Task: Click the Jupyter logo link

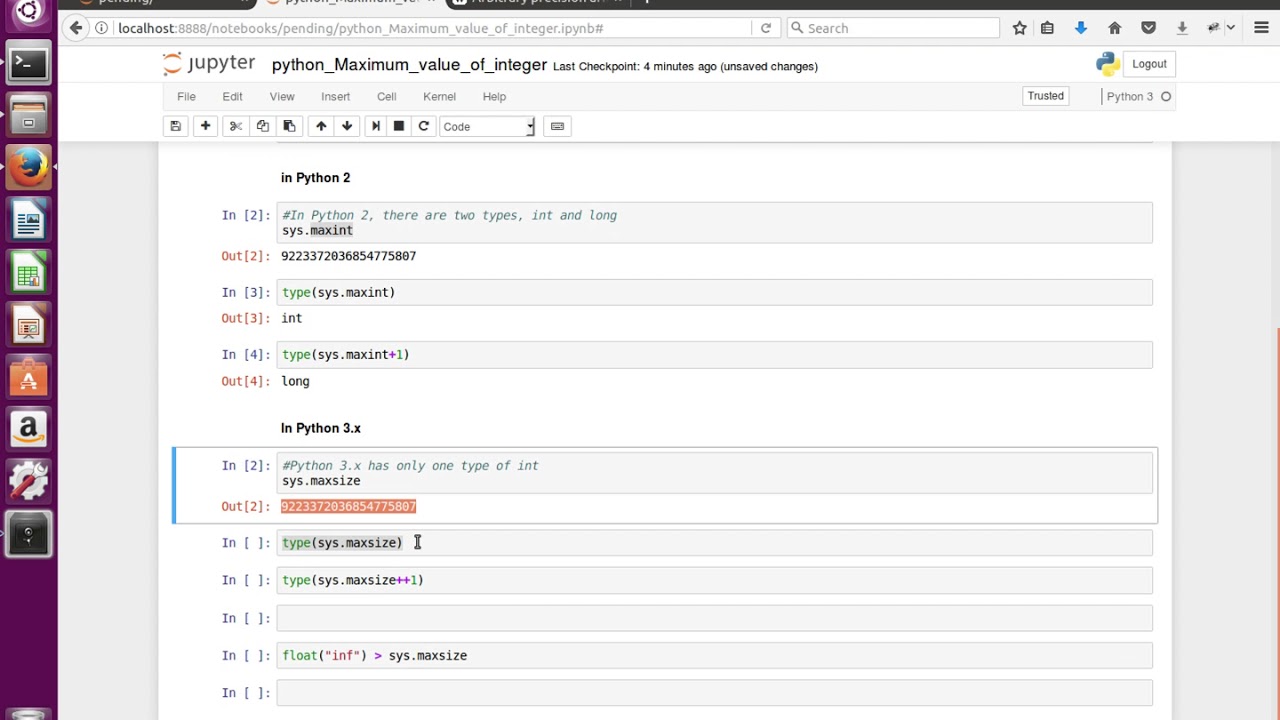Action: coord(209,64)
